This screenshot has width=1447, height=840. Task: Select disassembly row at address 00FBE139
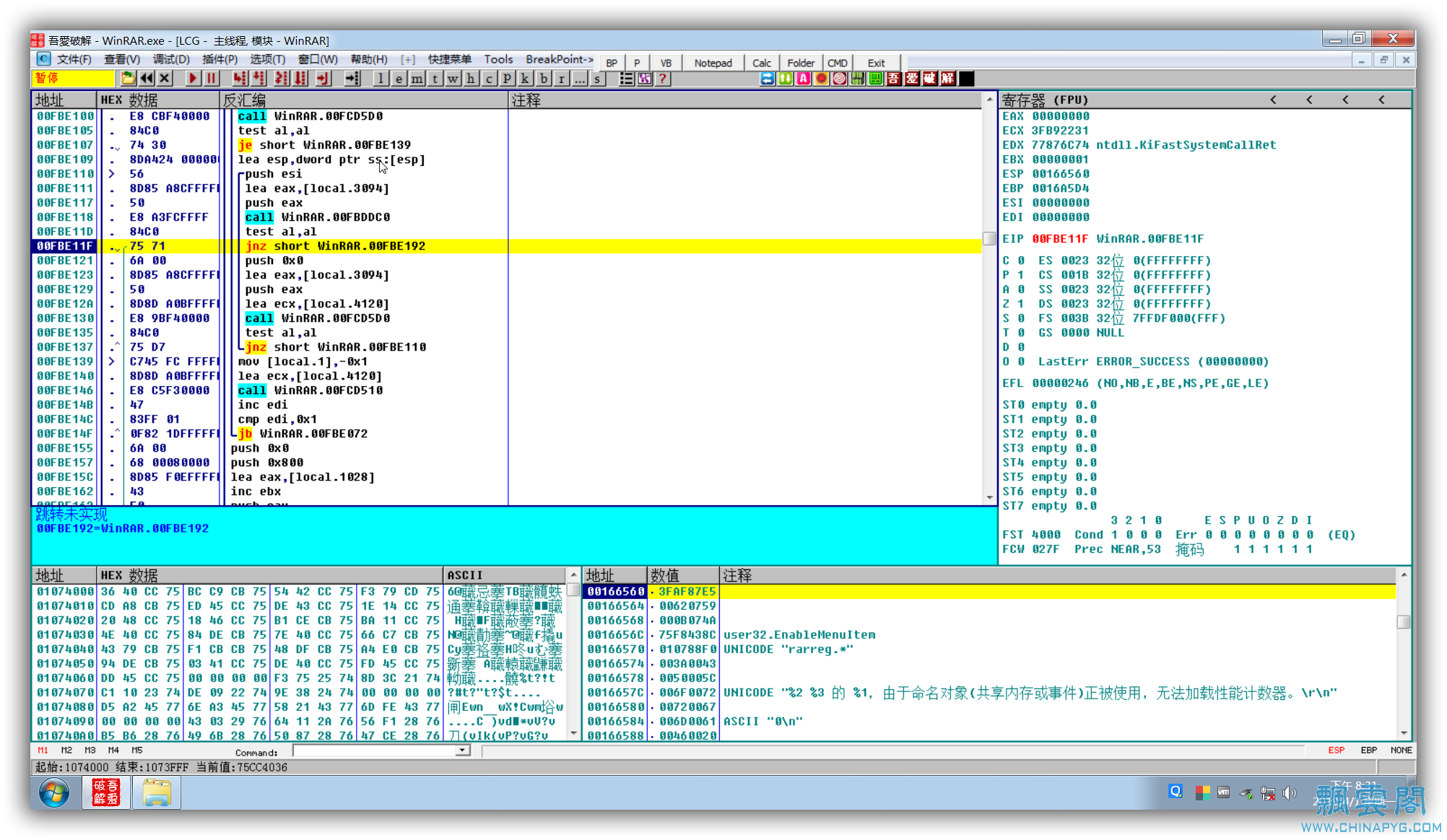507,362
